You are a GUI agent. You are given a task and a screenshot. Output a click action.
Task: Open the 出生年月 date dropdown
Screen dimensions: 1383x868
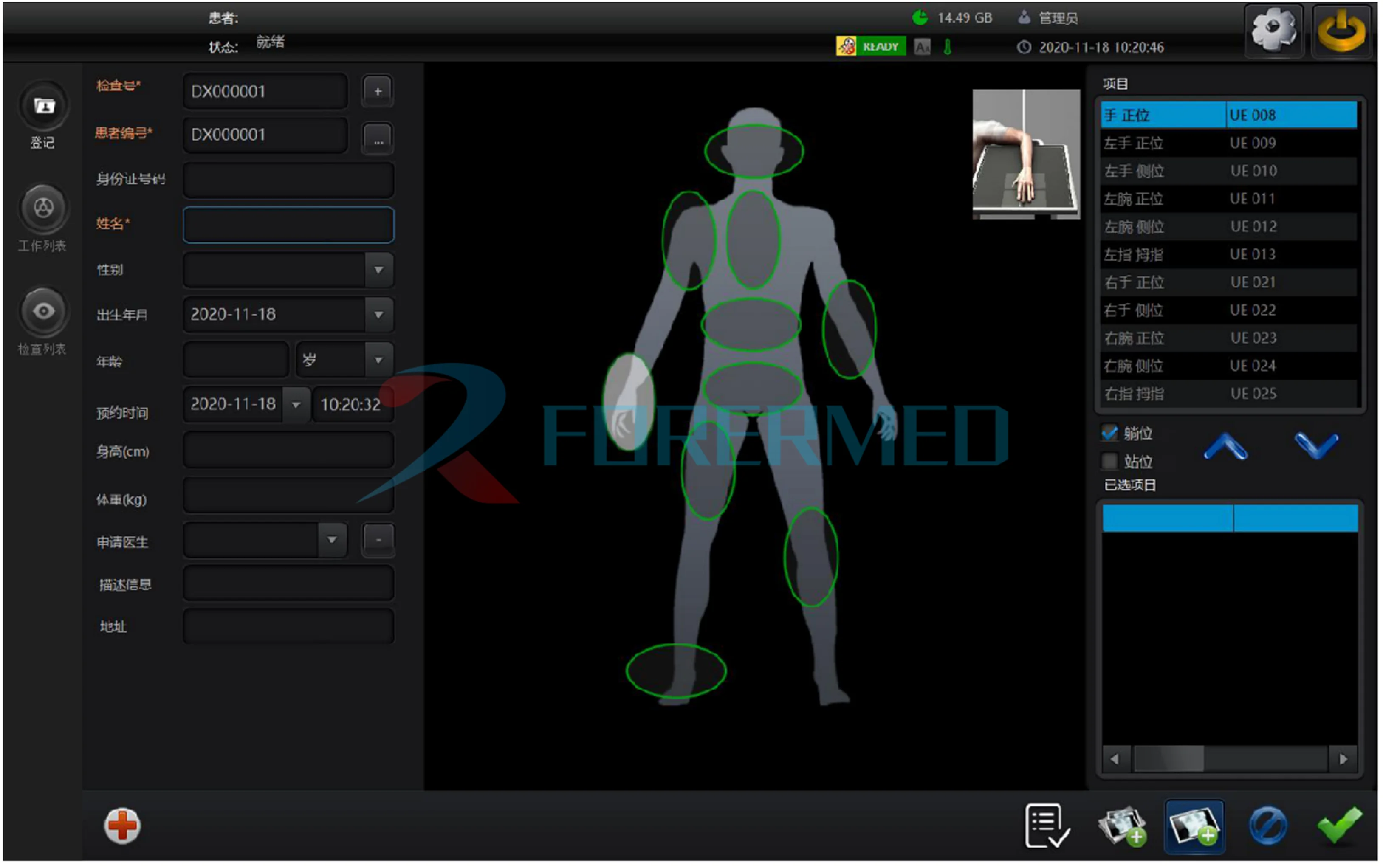[x=378, y=315]
